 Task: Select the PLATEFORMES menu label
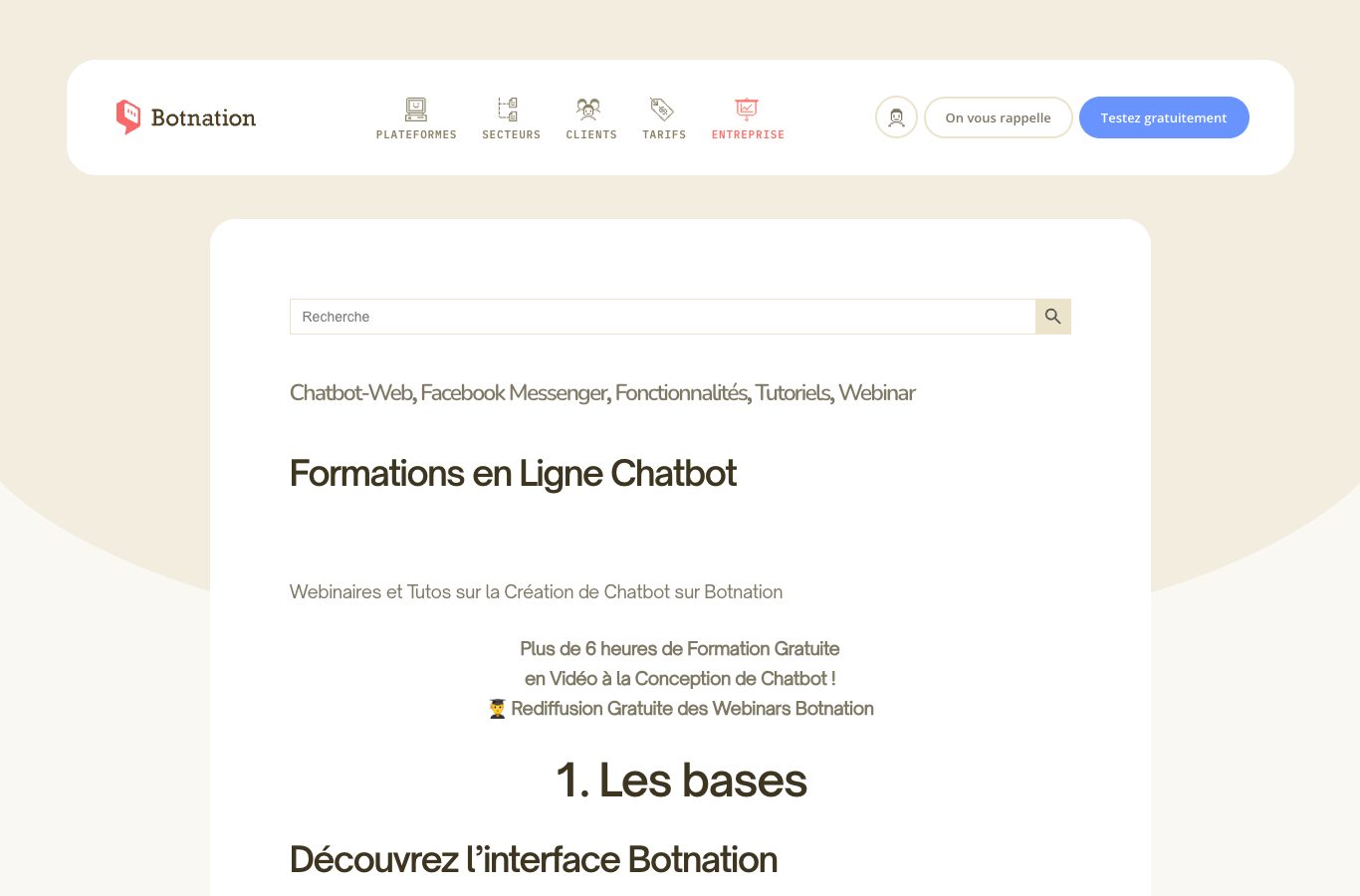pos(416,134)
